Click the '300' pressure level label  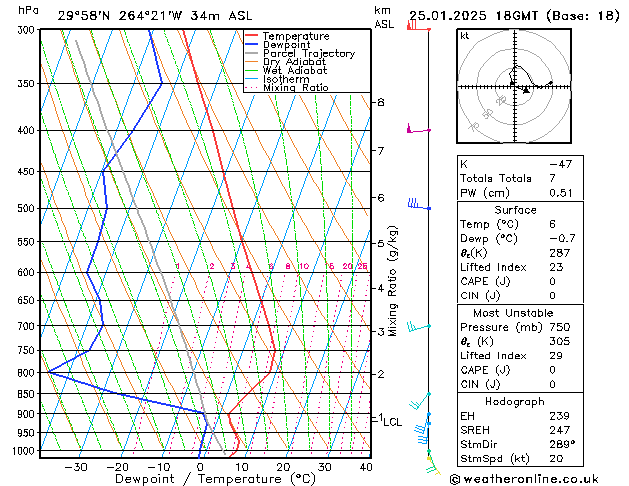coord(28,30)
